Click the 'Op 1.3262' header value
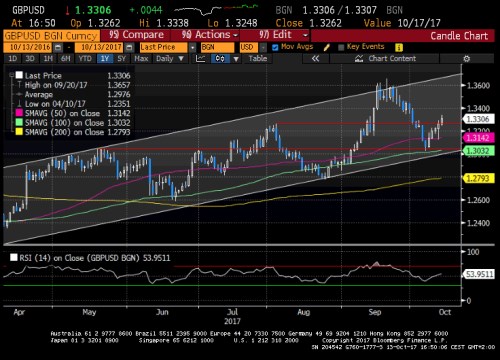Screen dimensions: 500x360 click(95, 23)
